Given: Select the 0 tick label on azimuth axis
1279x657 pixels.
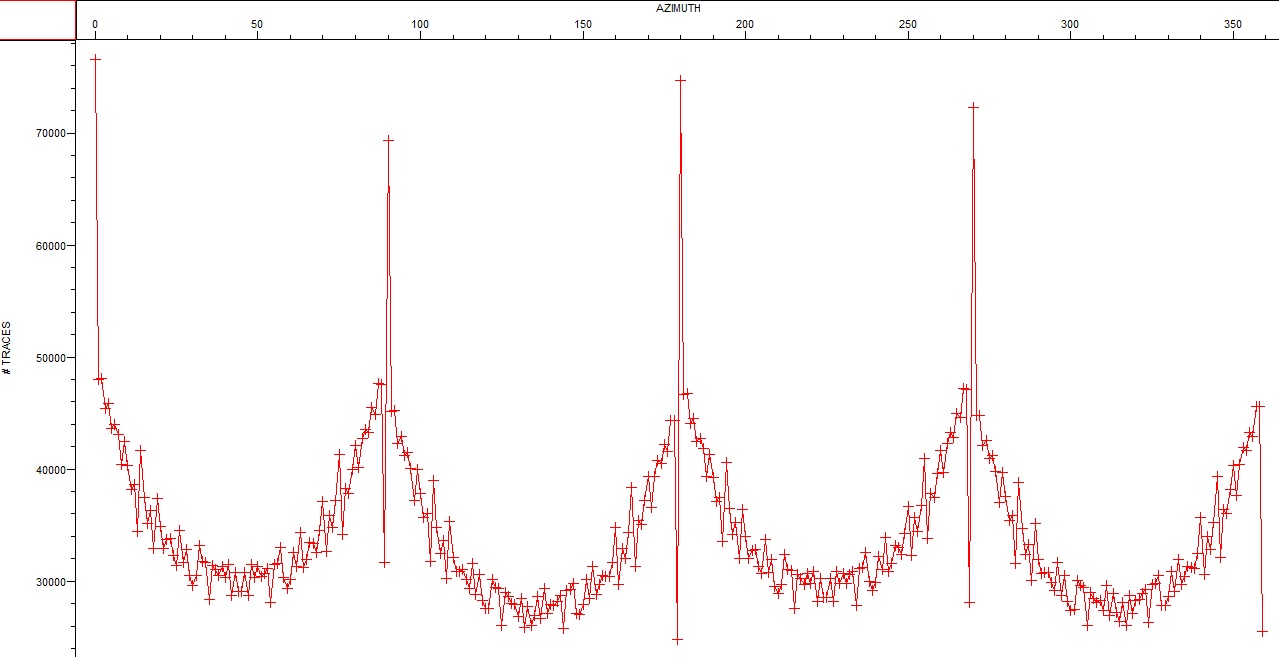Looking at the screenshot, I should click(x=95, y=23).
